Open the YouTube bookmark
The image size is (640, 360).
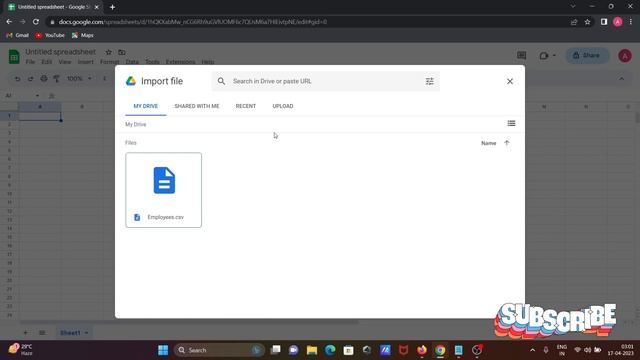coord(50,36)
